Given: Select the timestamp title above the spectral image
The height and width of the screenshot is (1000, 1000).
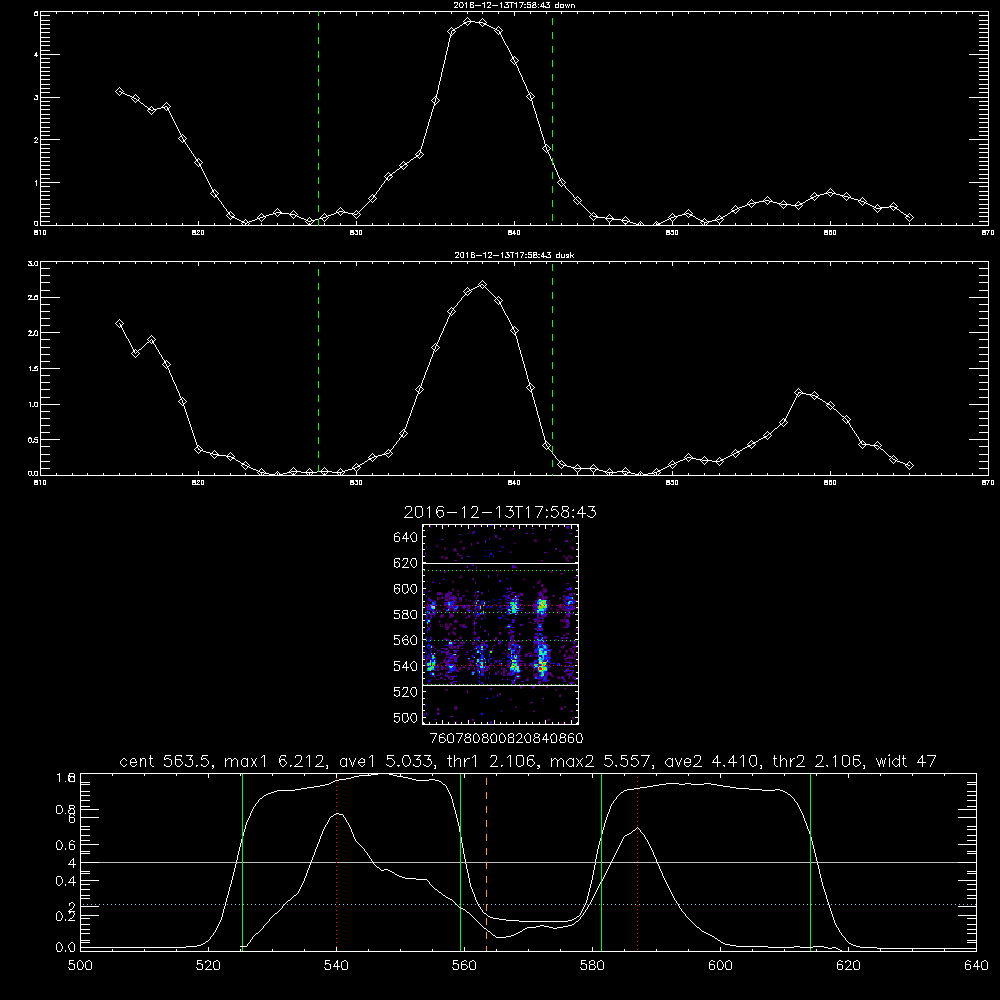Looking at the screenshot, I should [500, 512].
